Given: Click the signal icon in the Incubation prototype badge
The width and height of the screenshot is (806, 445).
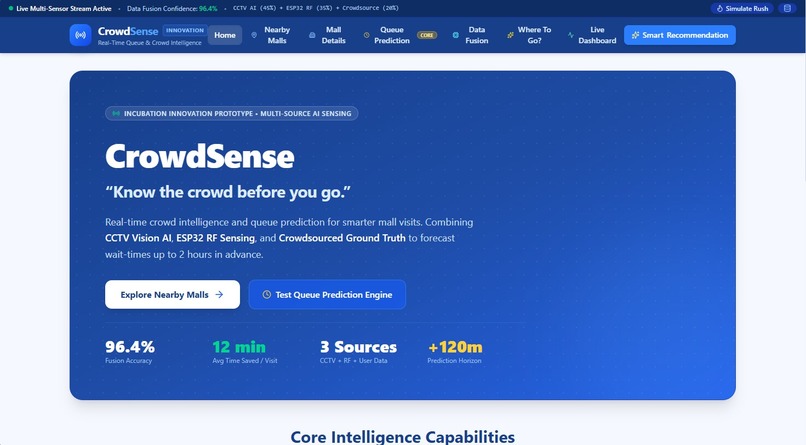Looking at the screenshot, I should (x=116, y=114).
